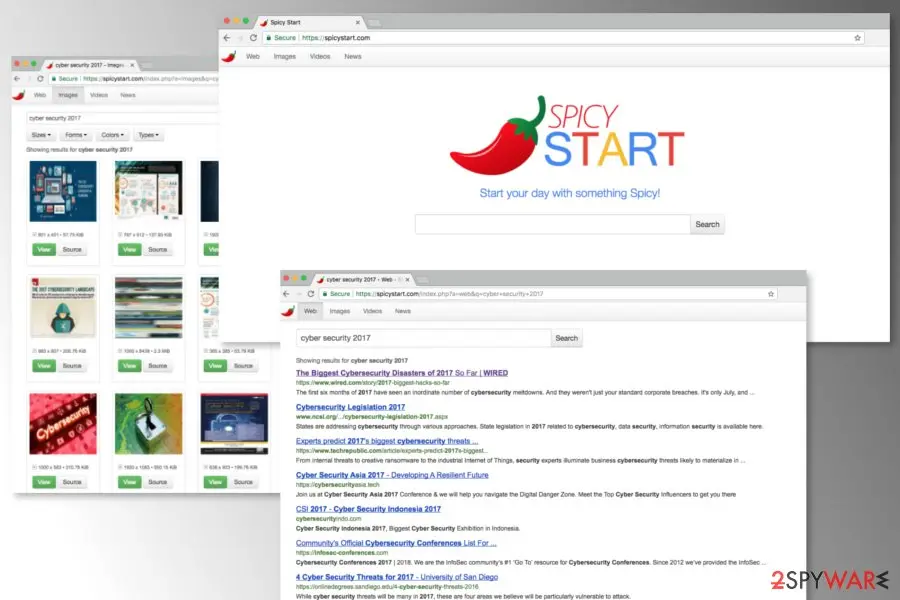The height and width of the screenshot is (600, 900).
Task: Go back in the web results window
Action: click(x=286, y=294)
